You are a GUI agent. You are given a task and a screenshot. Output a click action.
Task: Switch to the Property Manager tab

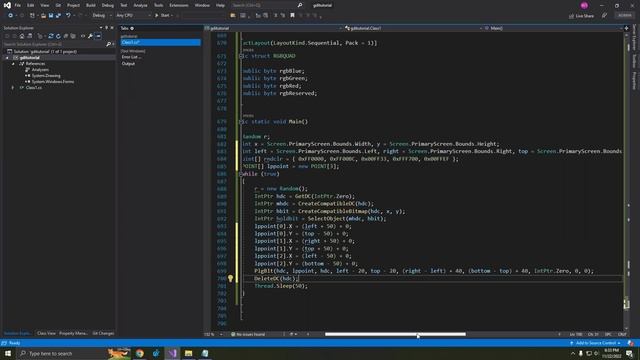73,333
